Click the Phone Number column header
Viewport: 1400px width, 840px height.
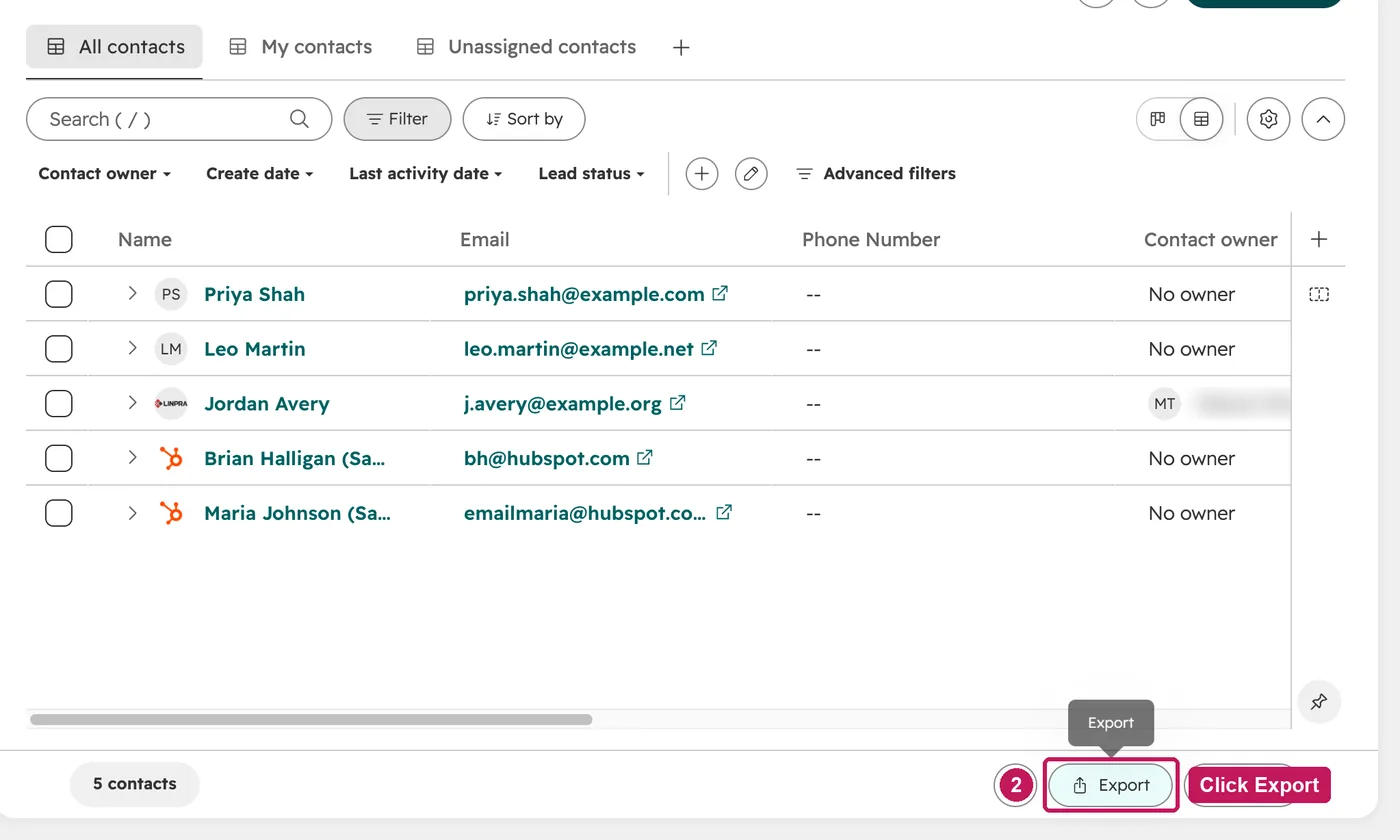tap(871, 240)
